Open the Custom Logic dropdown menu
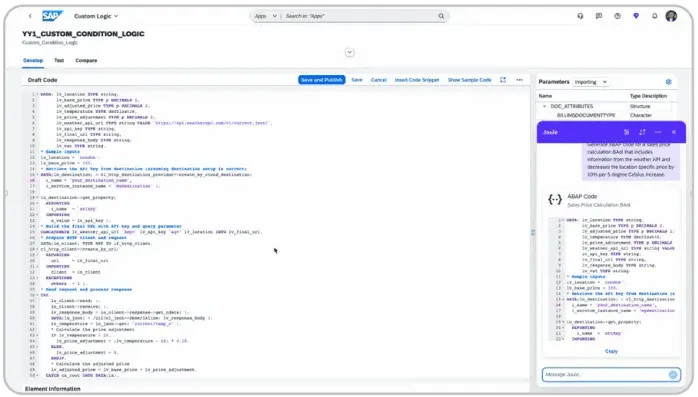This screenshot has height=397, width=698. coord(96,16)
